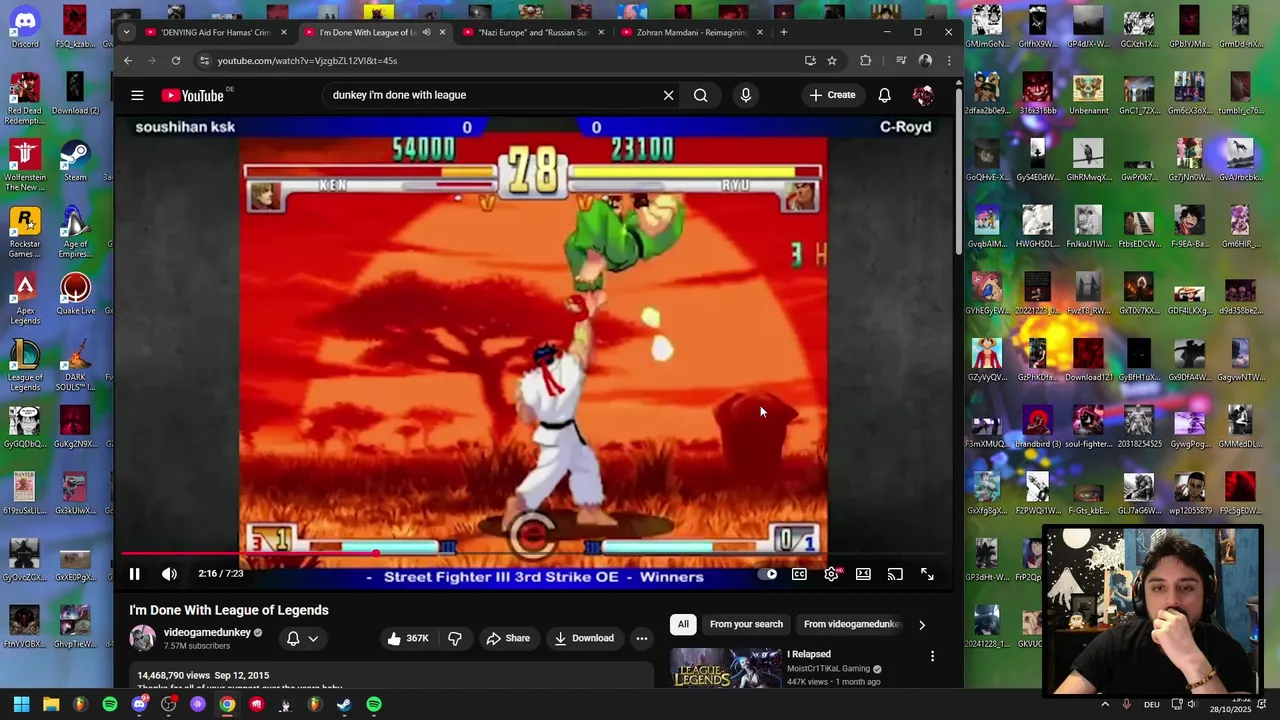Image resolution: width=1280 pixels, height=720 pixels.
Task: Open the I Relapsed video thumbnail
Action: click(x=726, y=668)
